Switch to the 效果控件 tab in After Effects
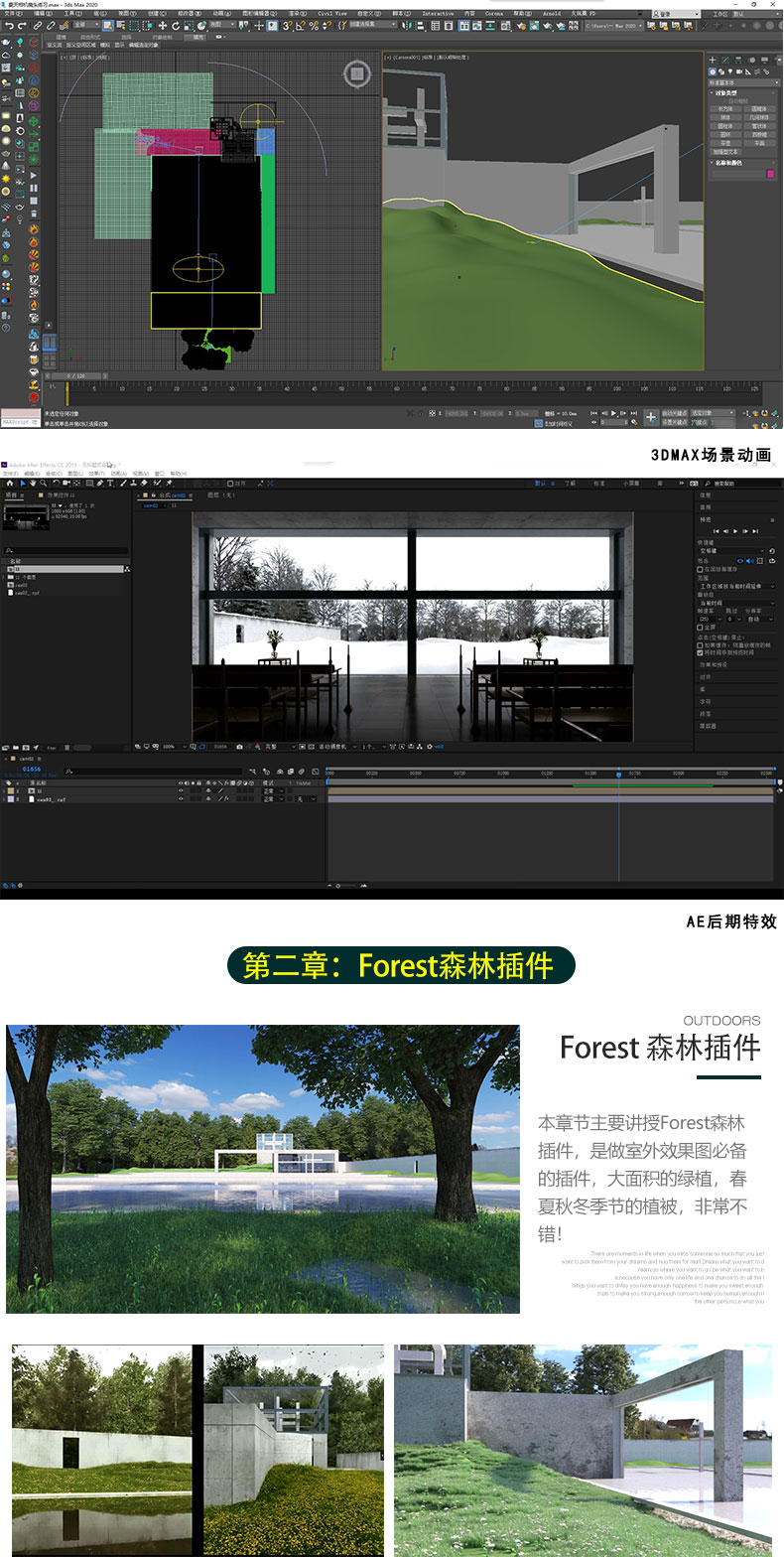784x1557 pixels. [61, 495]
